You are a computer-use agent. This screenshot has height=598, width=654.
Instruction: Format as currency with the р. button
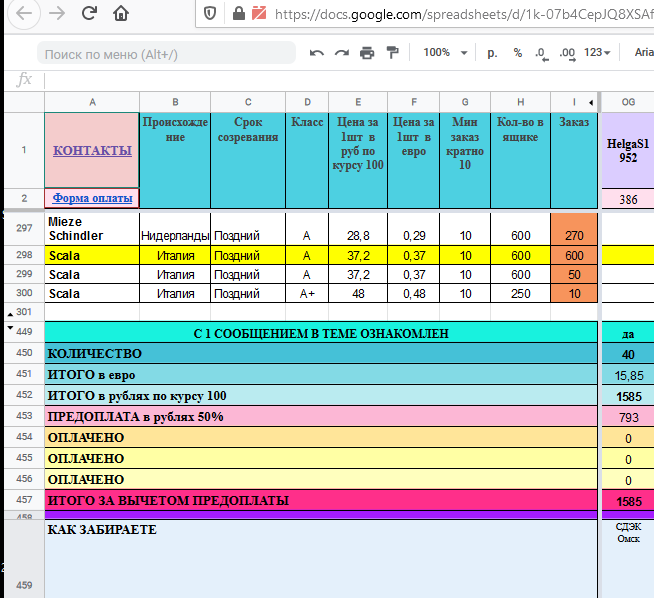[x=492, y=53]
